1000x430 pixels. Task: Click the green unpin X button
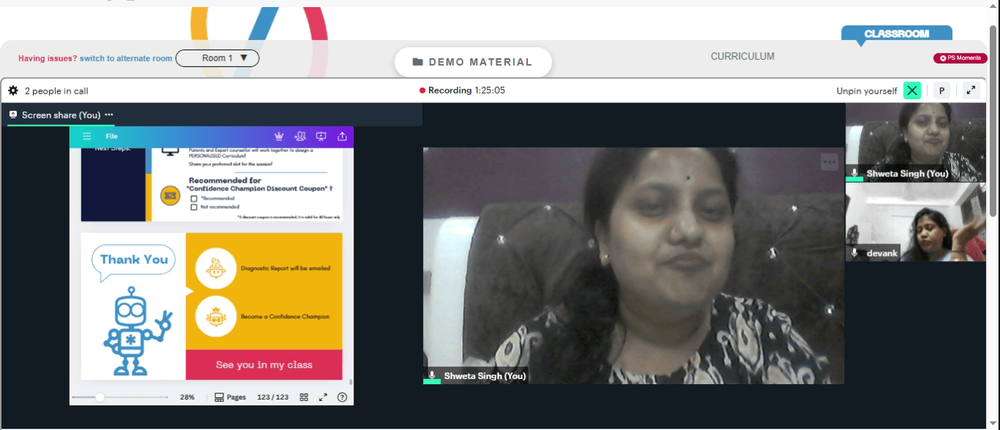point(912,91)
